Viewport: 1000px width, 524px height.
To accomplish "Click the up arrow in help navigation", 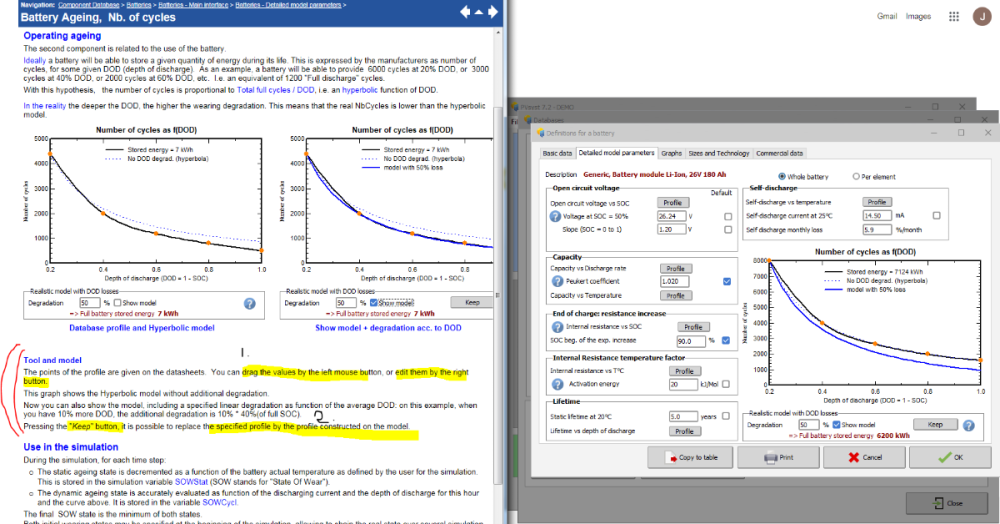I will (479, 12).
